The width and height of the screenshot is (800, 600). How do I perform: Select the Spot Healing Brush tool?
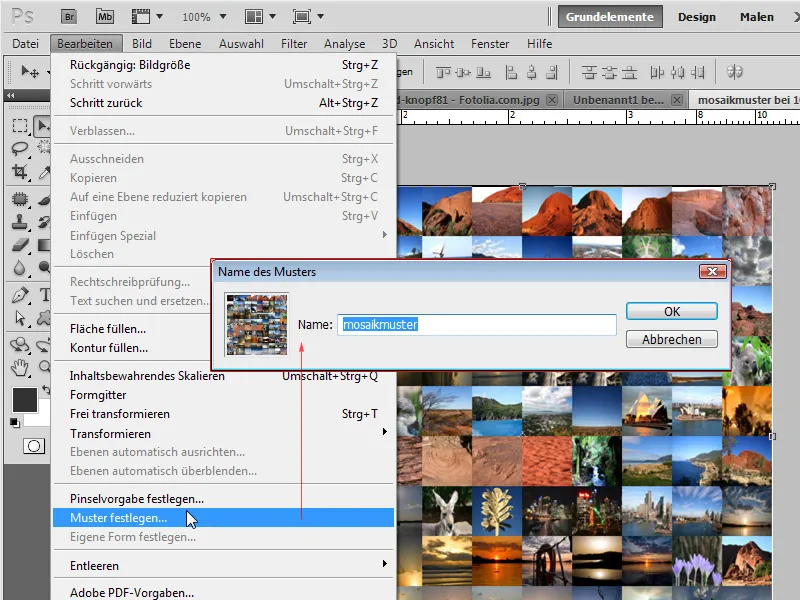pos(20,198)
